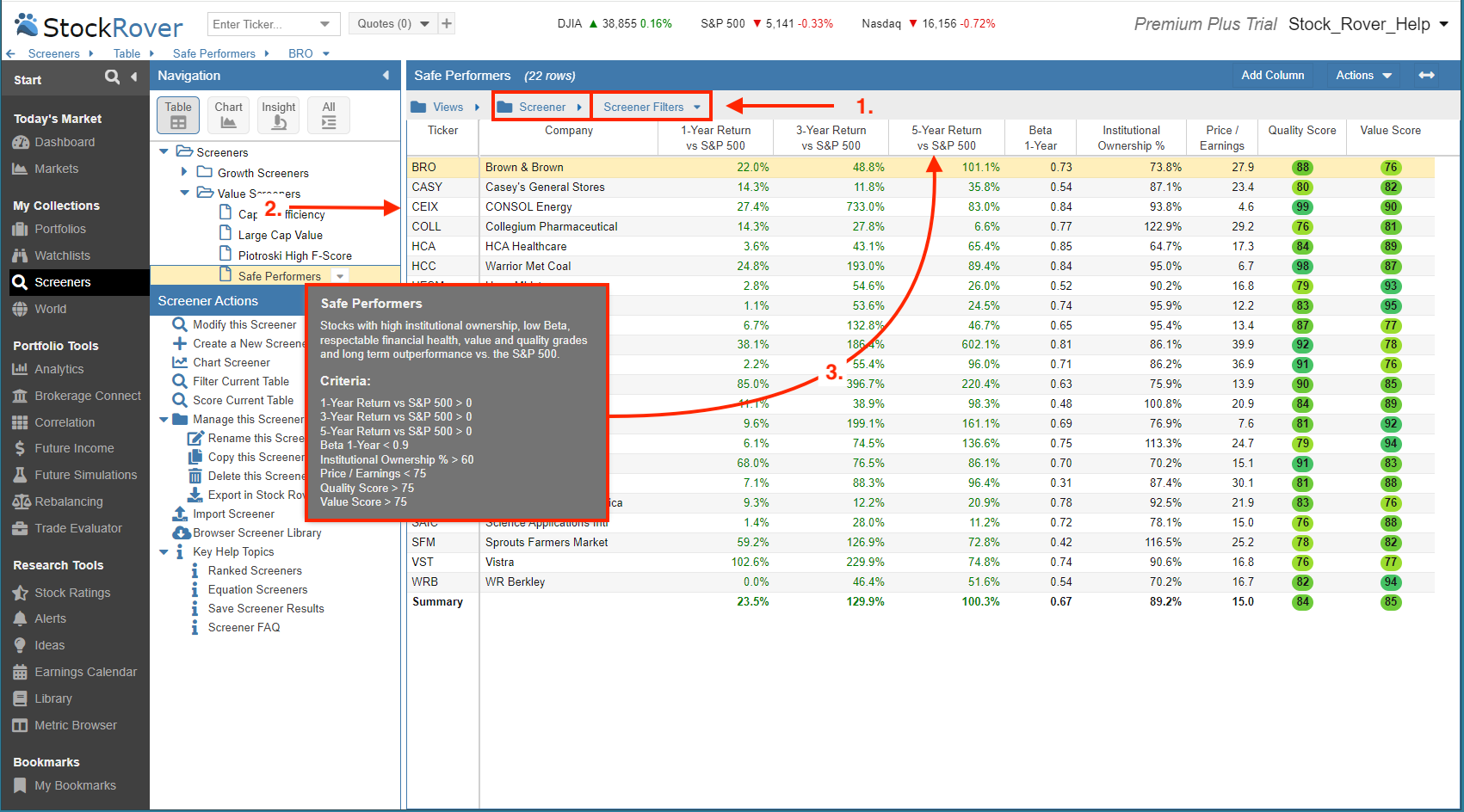Click the Screeners breadcrumb
The width and height of the screenshot is (1464, 812).
(53, 53)
